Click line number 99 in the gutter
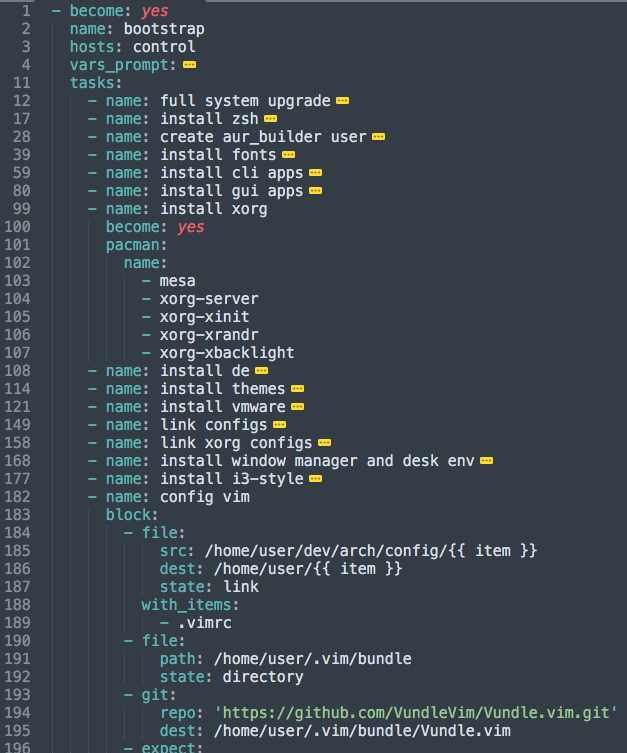 point(23,209)
